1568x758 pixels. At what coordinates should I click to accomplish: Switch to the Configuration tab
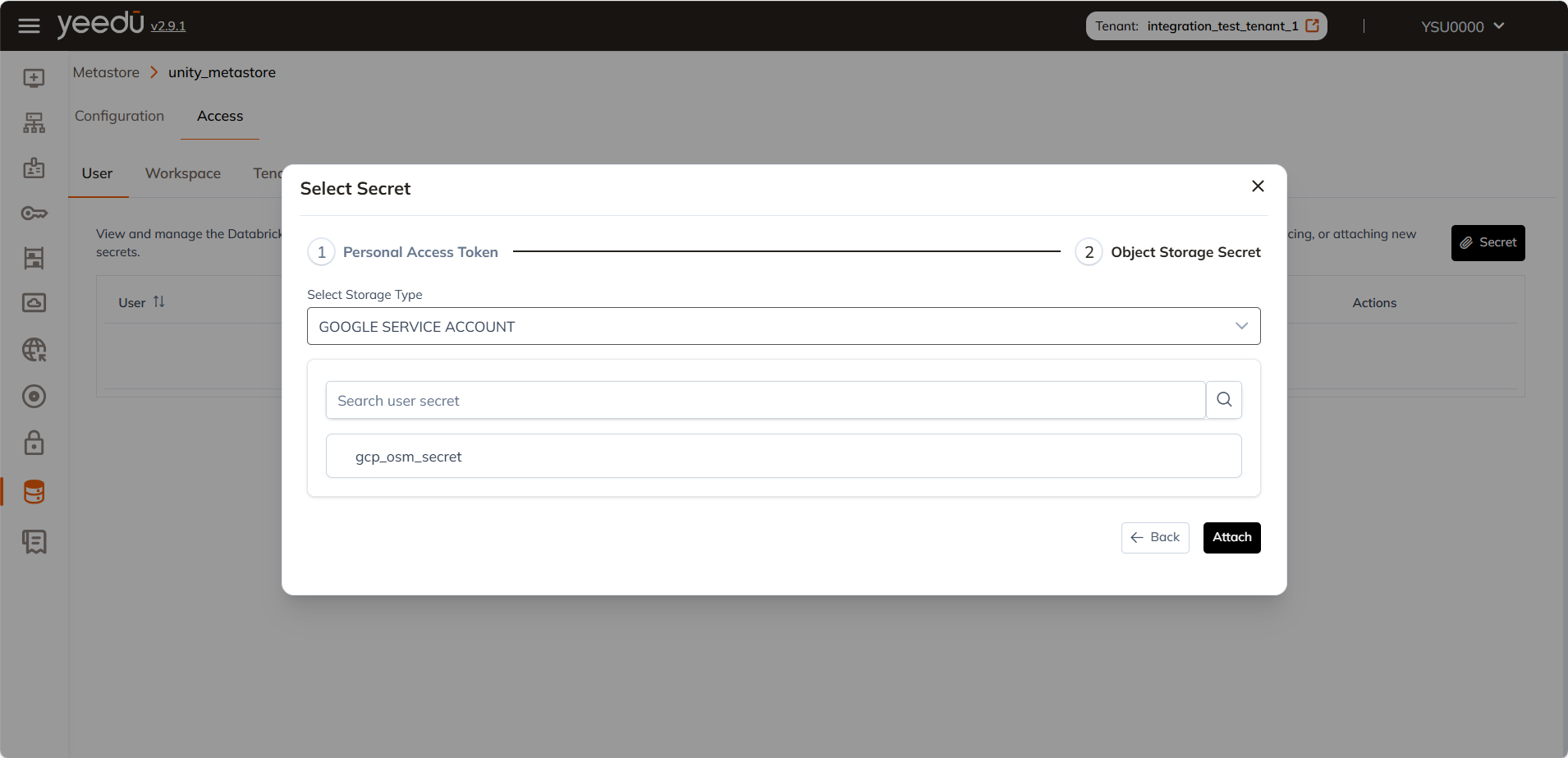coord(119,116)
